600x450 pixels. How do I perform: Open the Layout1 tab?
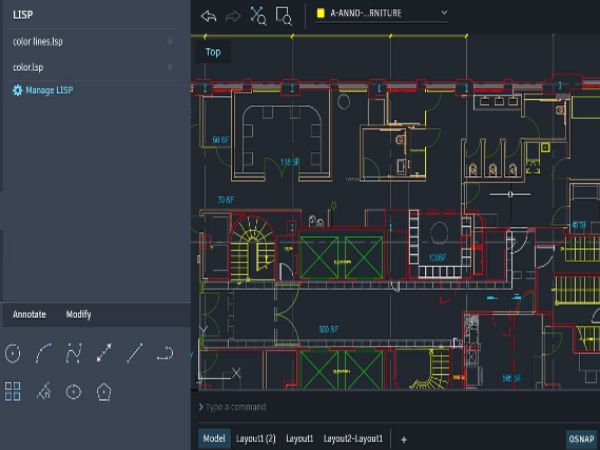tap(300, 439)
